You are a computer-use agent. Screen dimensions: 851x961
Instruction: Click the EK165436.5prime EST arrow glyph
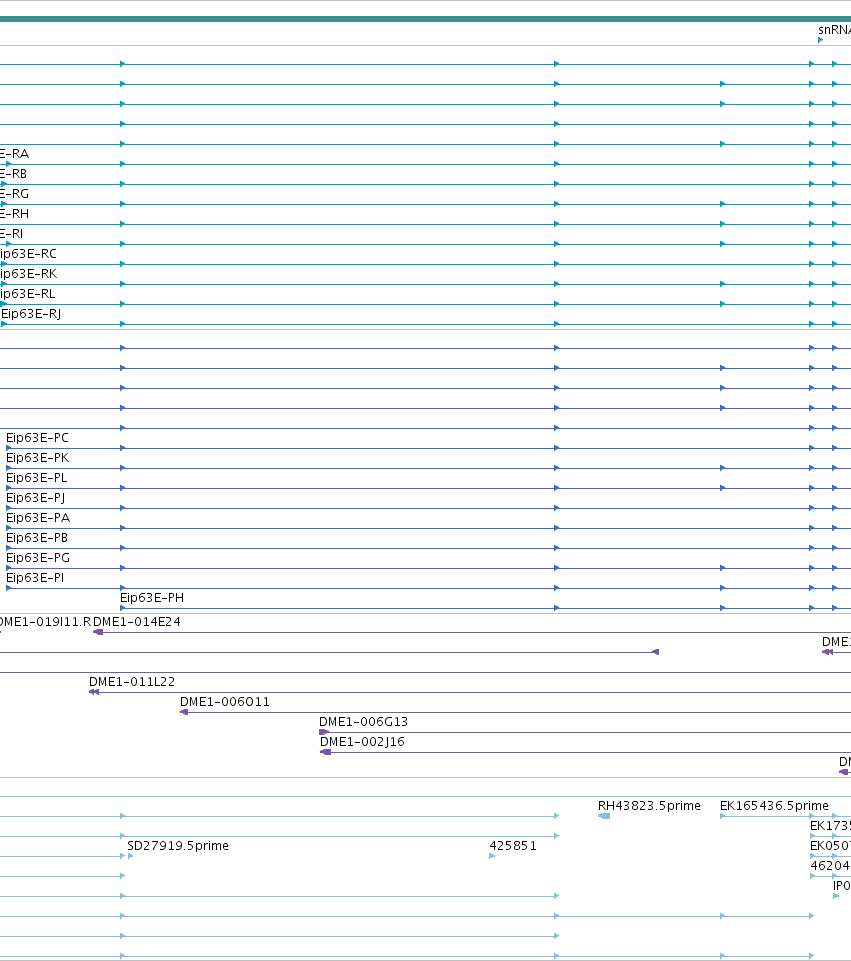(723, 816)
